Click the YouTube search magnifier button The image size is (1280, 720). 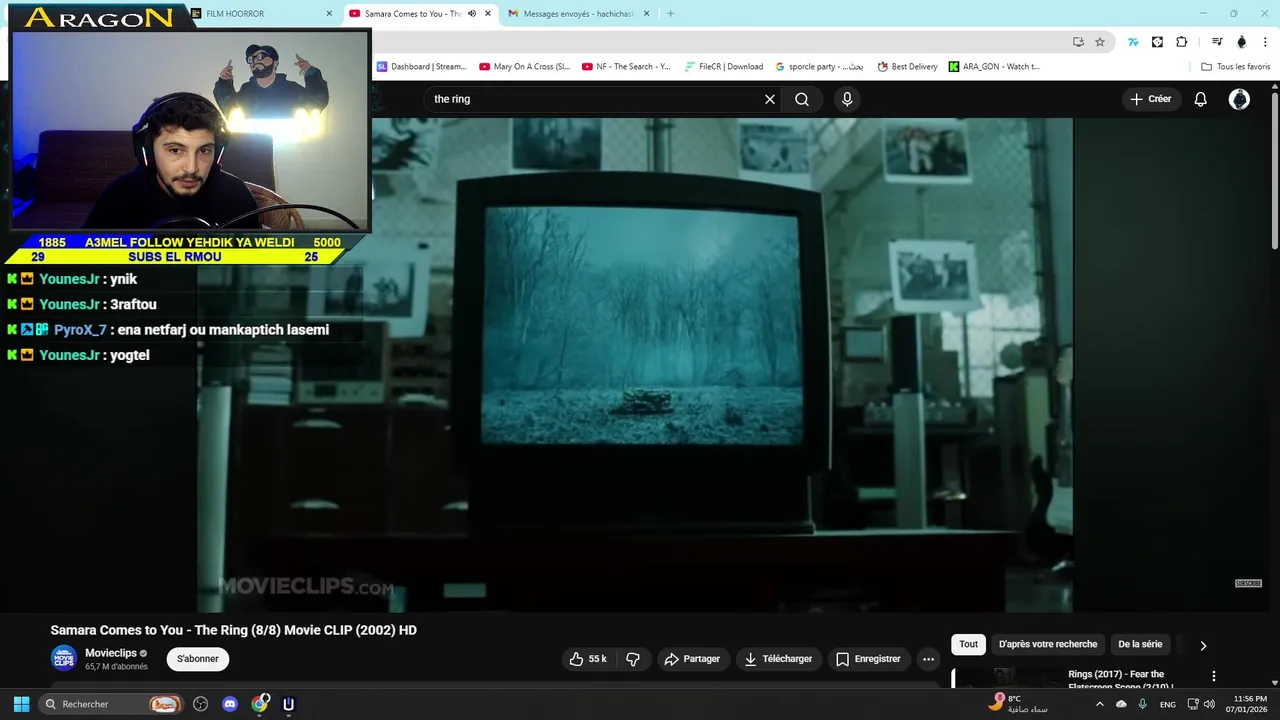click(802, 99)
